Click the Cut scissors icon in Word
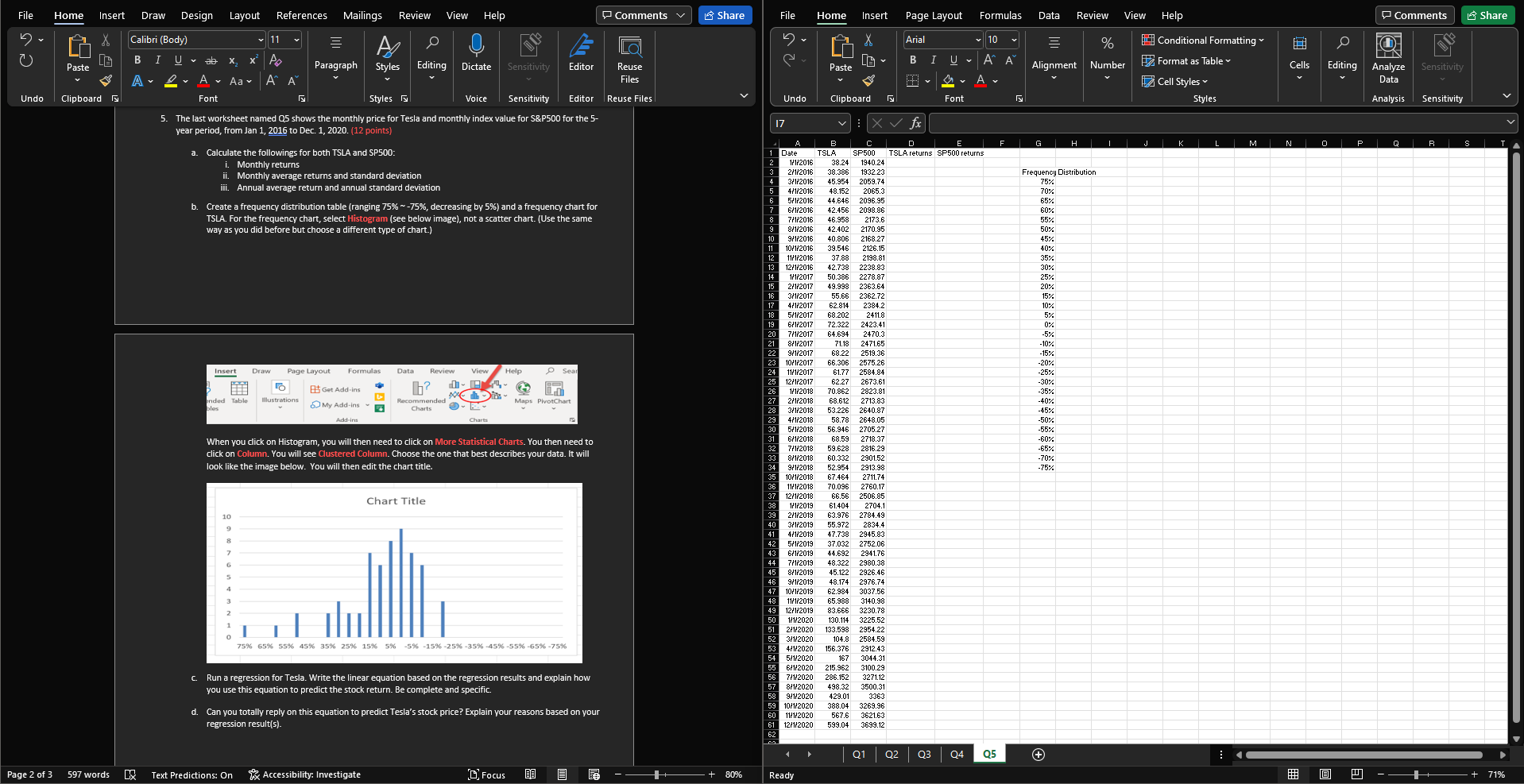Screen dimensions: 1524x784 (106, 40)
